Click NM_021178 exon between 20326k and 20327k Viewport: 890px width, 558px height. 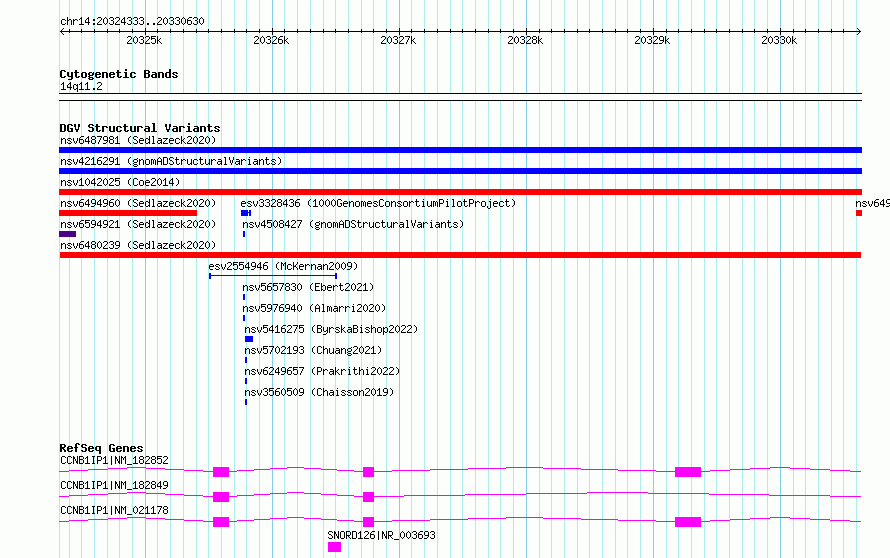[x=368, y=522]
